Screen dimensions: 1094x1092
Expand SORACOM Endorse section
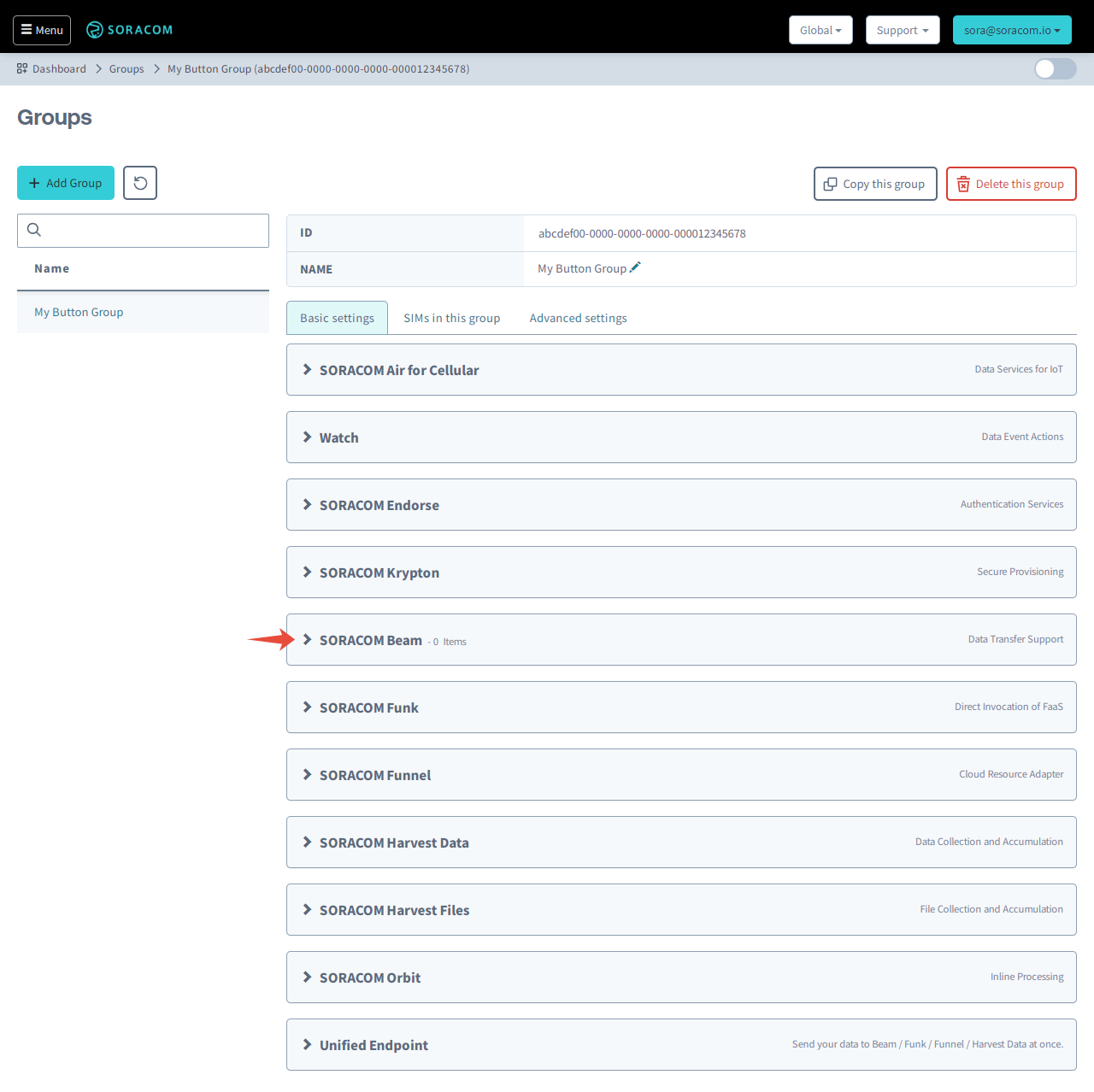[x=681, y=505]
